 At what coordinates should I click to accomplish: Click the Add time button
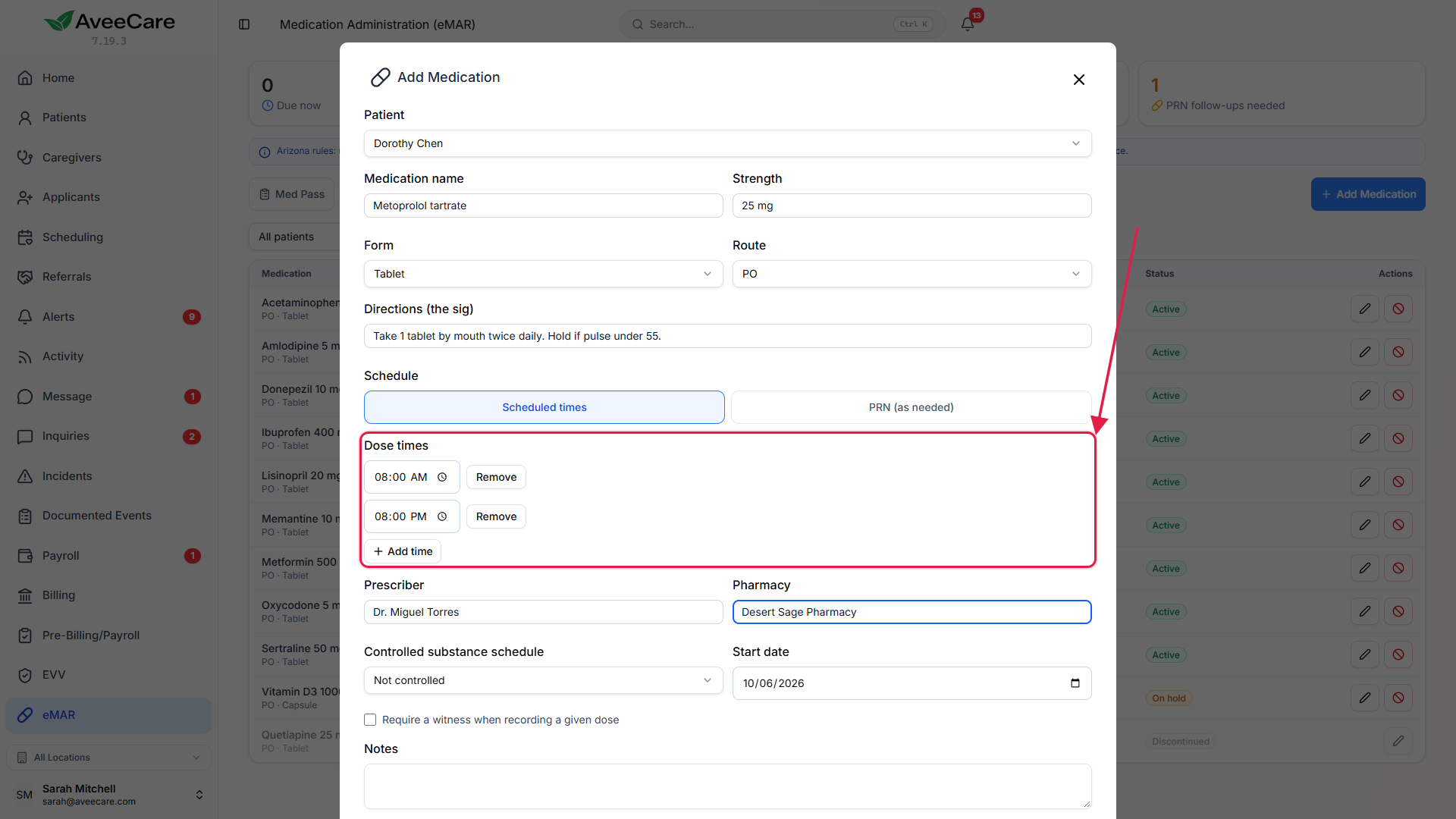pyautogui.click(x=403, y=551)
